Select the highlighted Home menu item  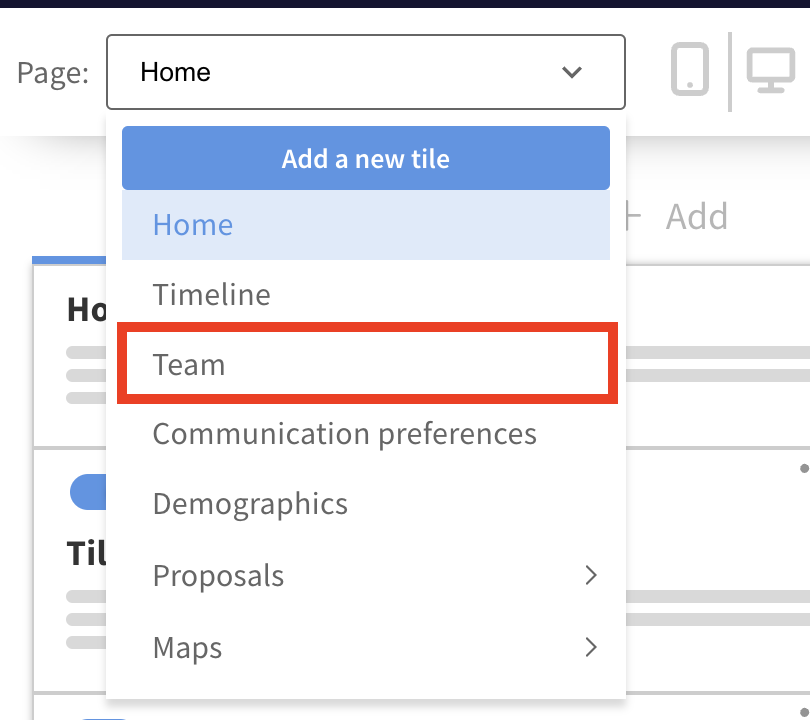(x=193, y=224)
